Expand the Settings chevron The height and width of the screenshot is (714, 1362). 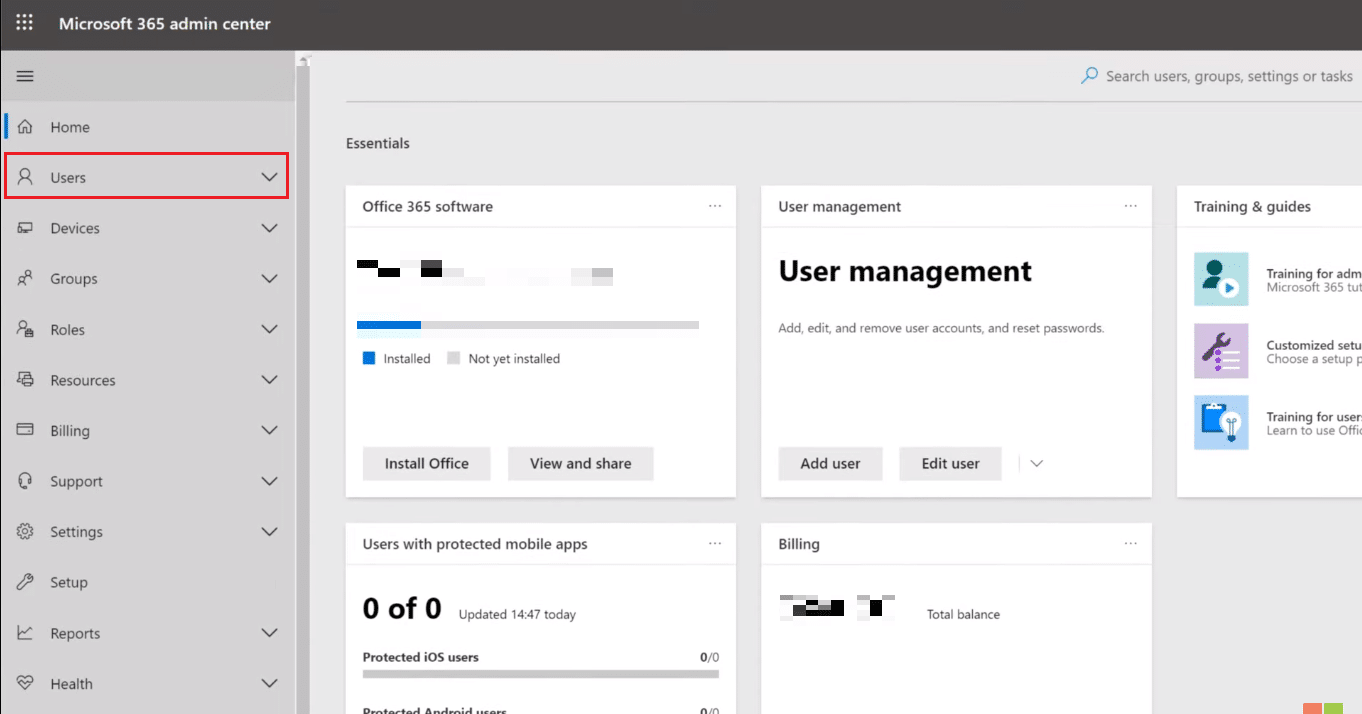(269, 532)
